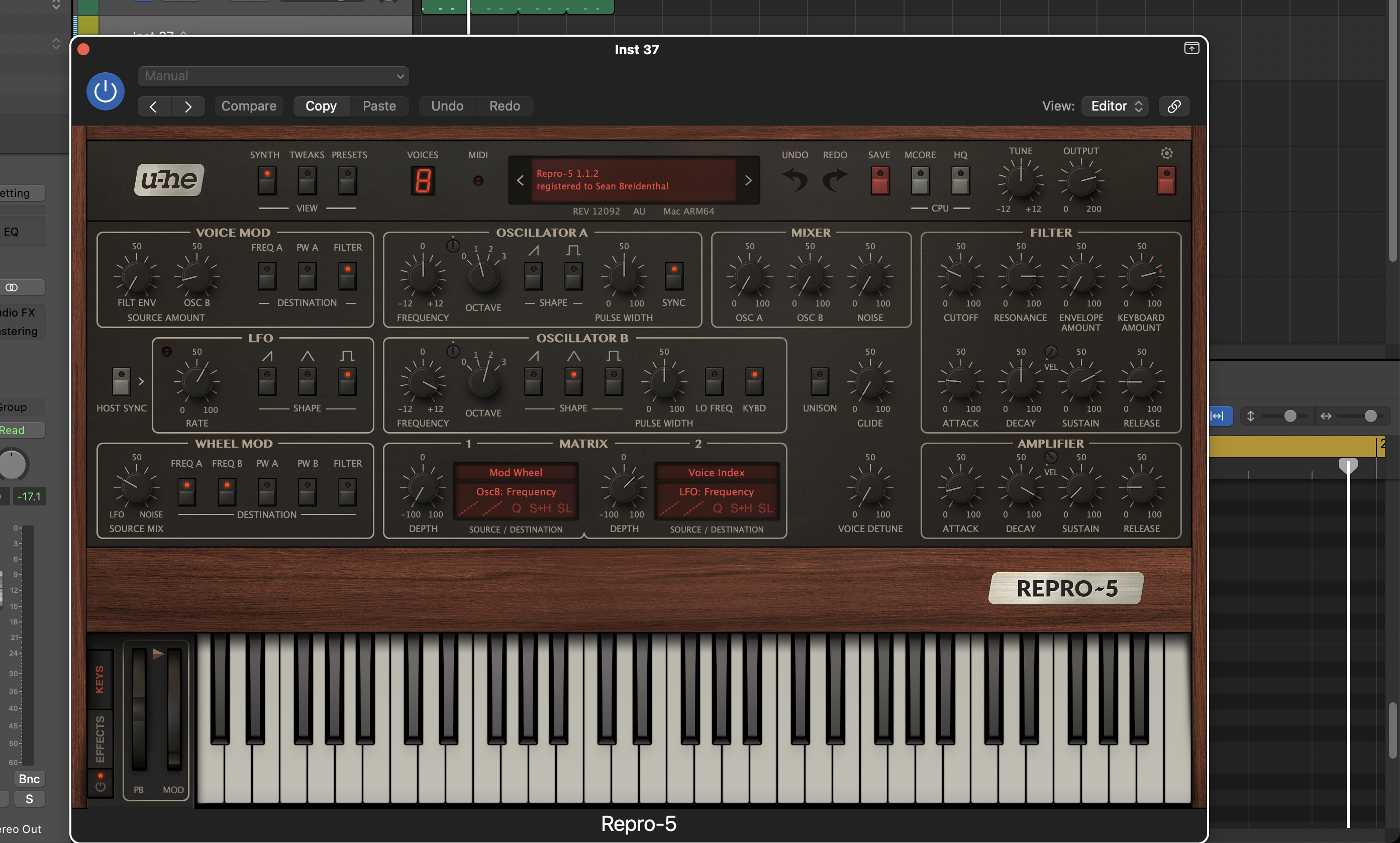Open the PRESETS view switch
Screen dimensions: 1400x843
point(348,181)
